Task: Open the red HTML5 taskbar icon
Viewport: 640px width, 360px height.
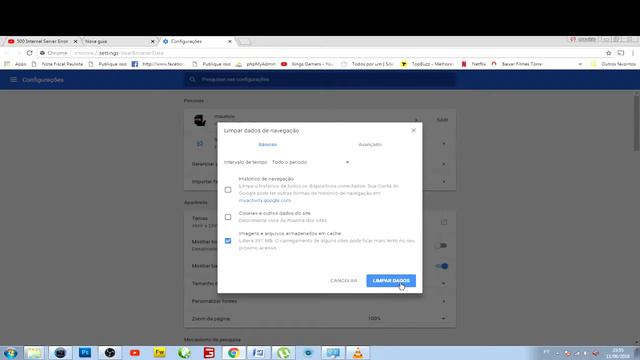Action: 209,353
